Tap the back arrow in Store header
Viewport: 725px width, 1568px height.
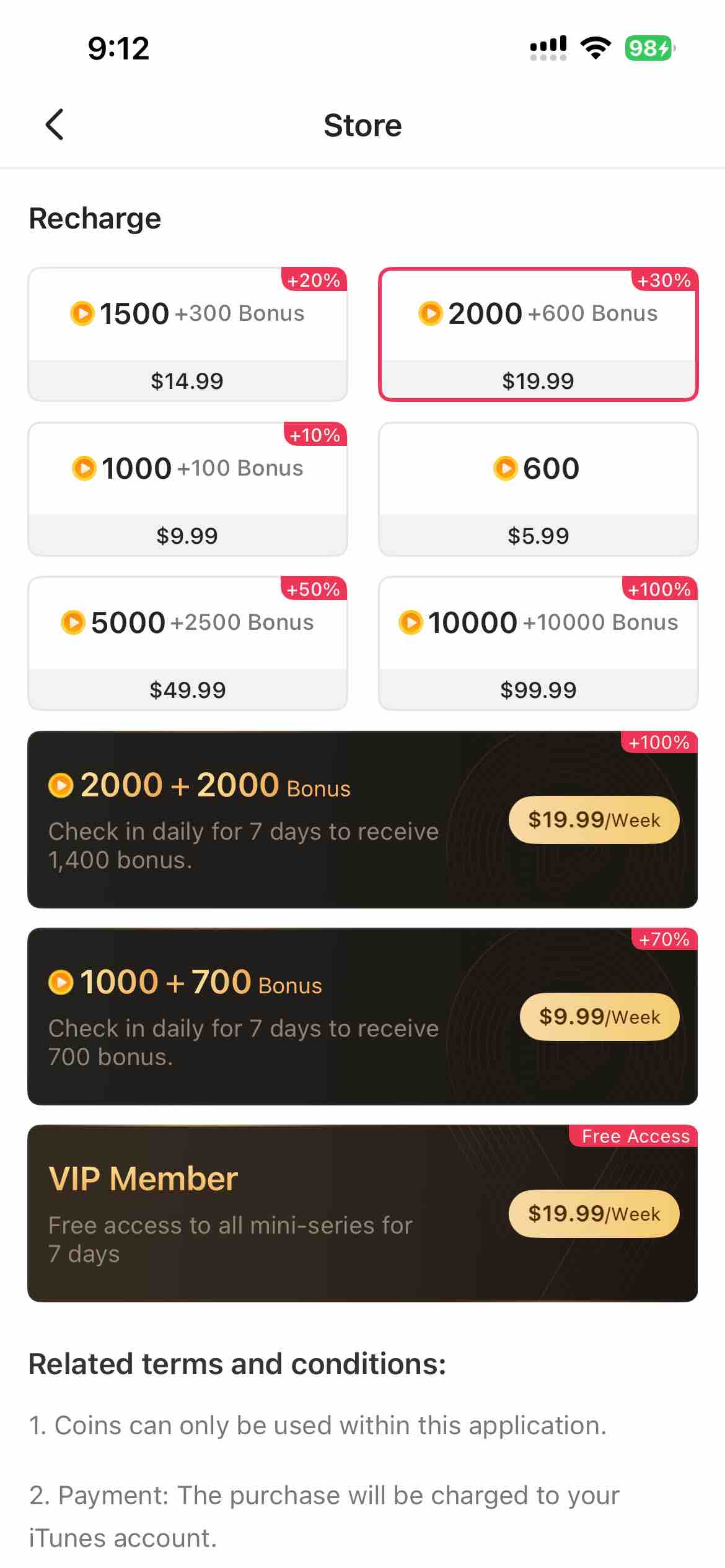tap(55, 124)
